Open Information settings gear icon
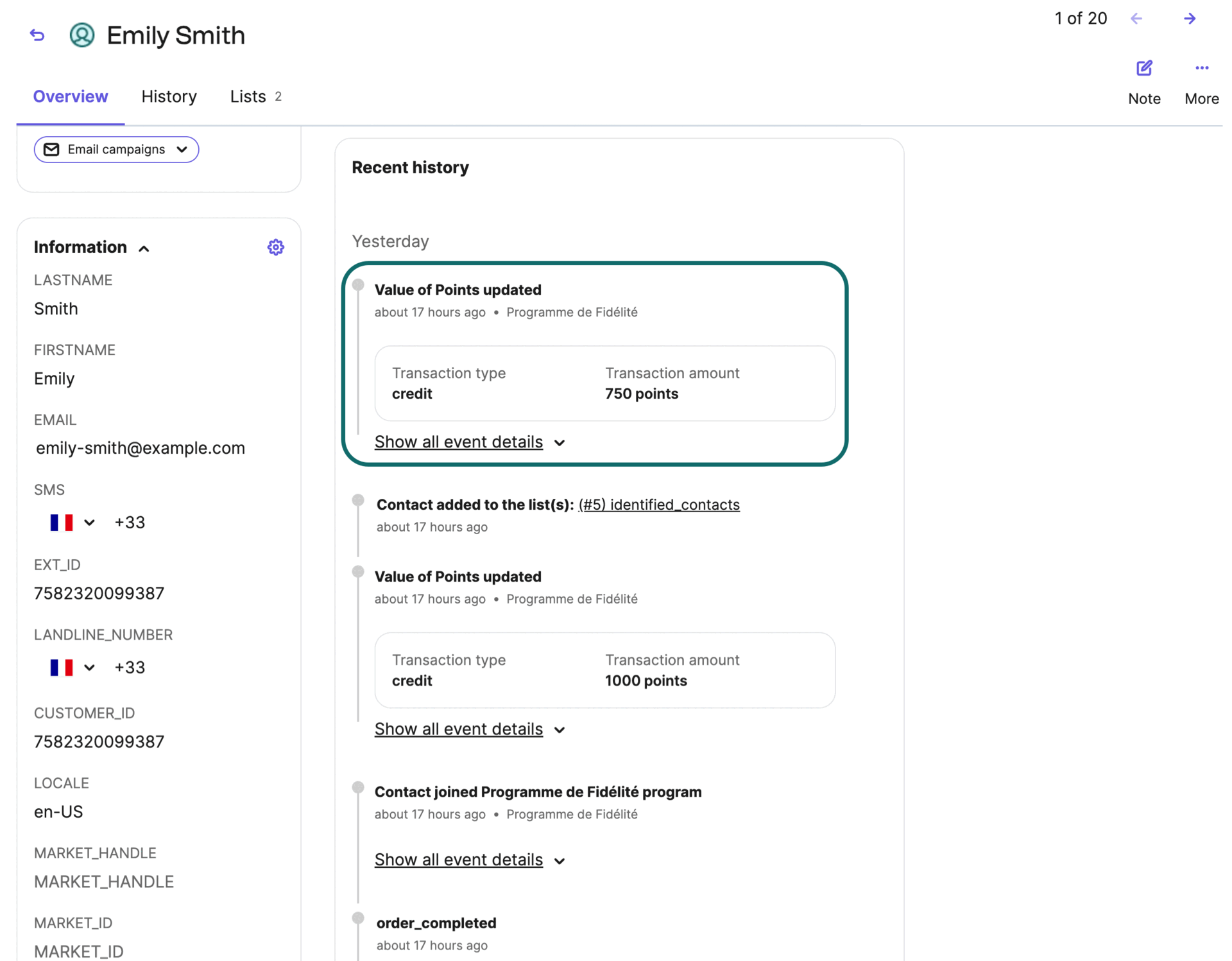This screenshot has height=961, width=1232. pyautogui.click(x=275, y=247)
